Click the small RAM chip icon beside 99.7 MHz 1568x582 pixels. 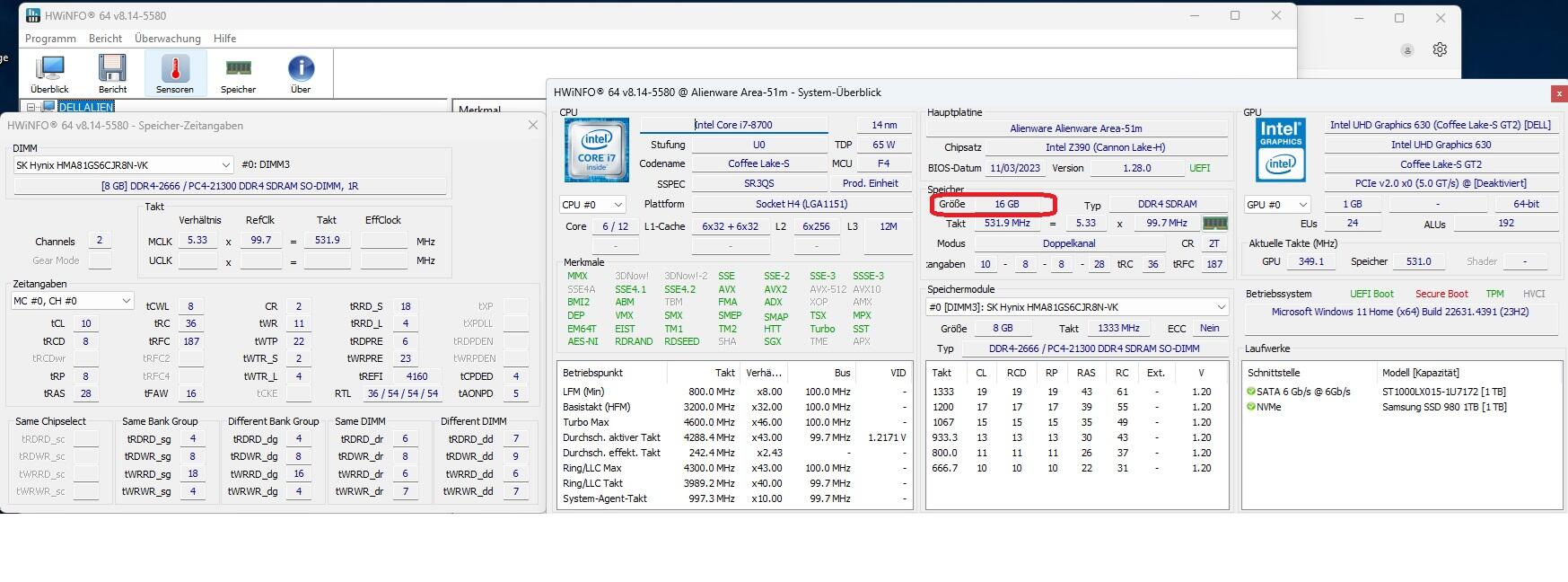(1214, 223)
